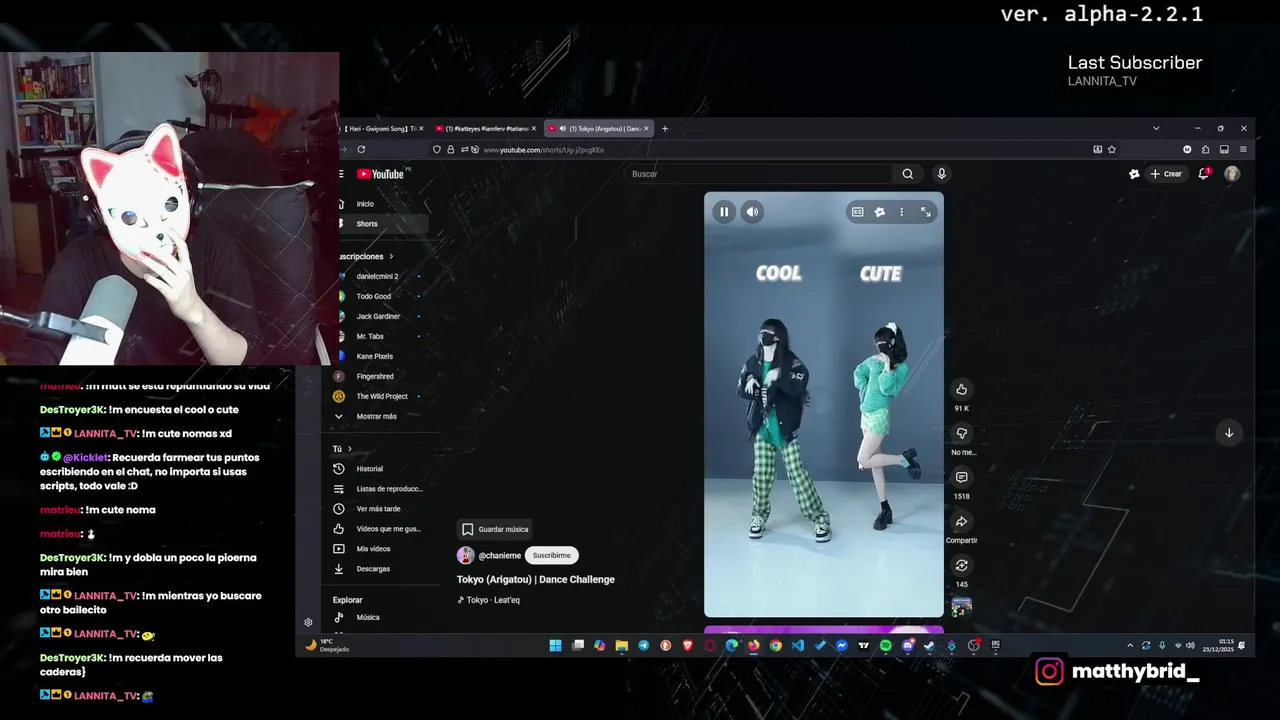The height and width of the screenshot is (720, 1280).
Task: Open the Short's settings gear
Action: (x=879, y=212)
